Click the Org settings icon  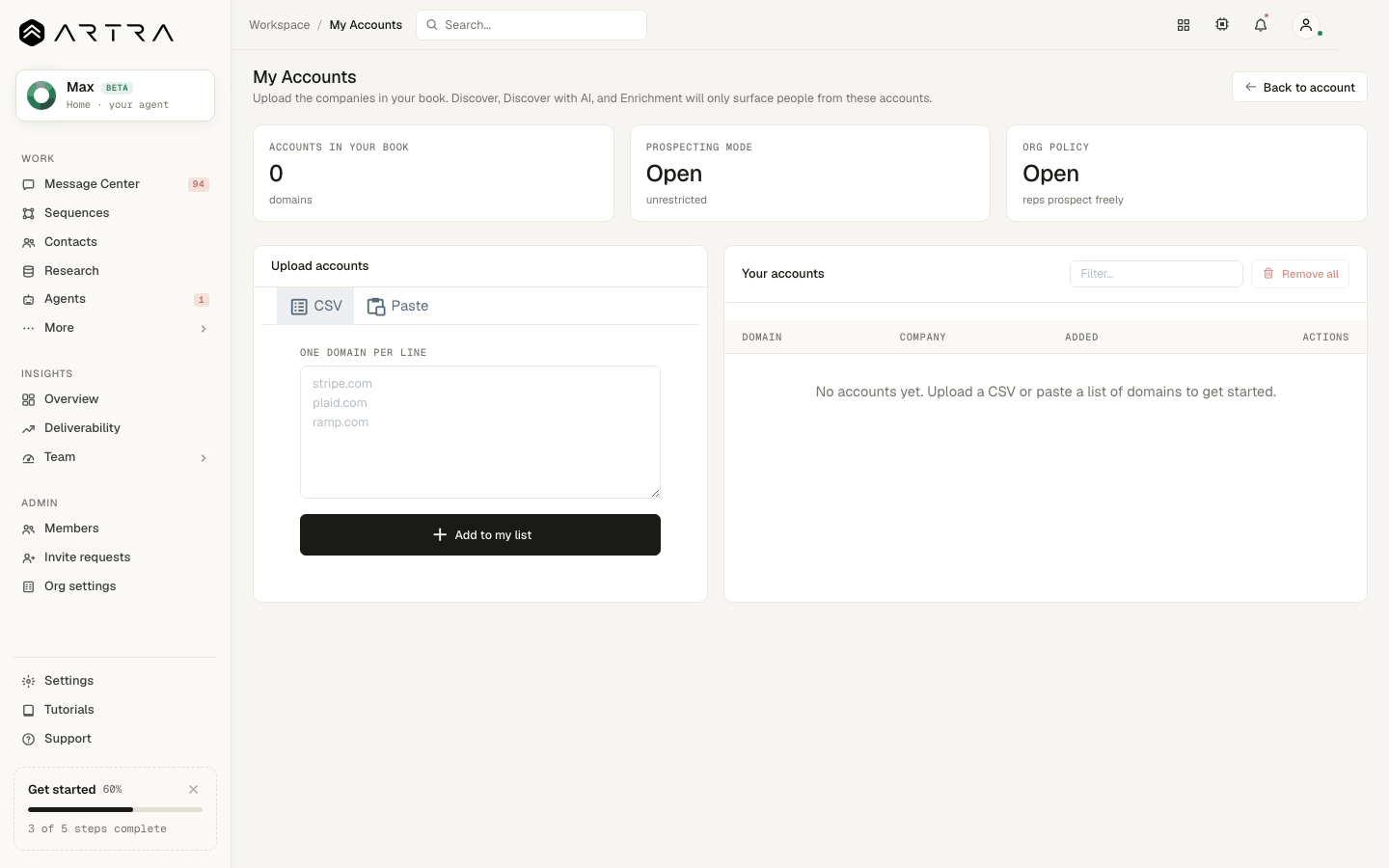(x=29, y=586)
